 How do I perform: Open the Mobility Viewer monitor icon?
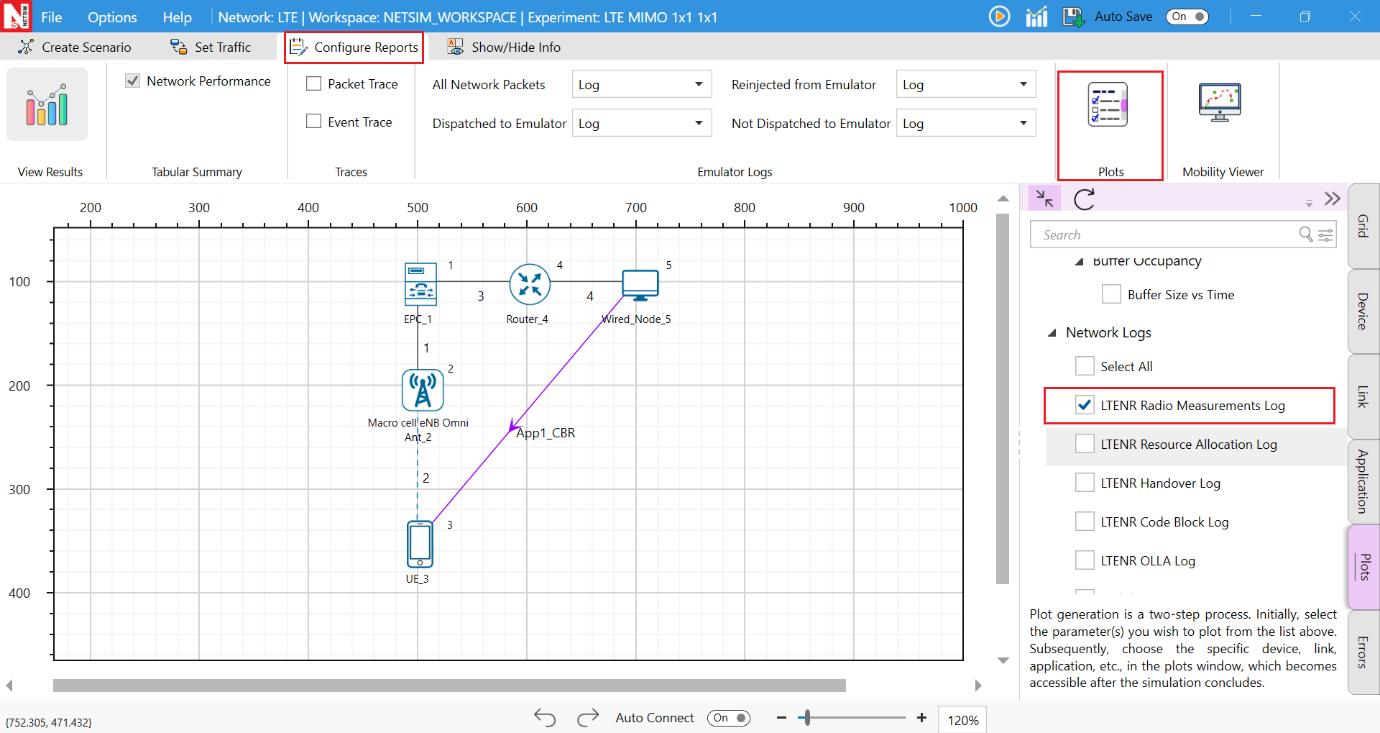(1219, 103)
